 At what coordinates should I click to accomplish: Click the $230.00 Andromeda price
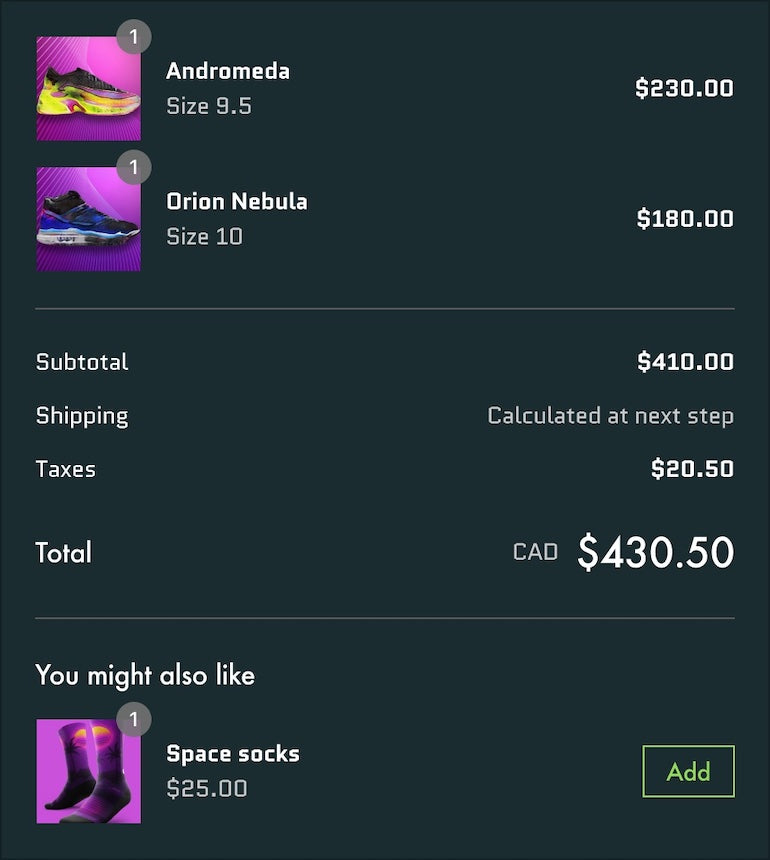tap(684, 88)
